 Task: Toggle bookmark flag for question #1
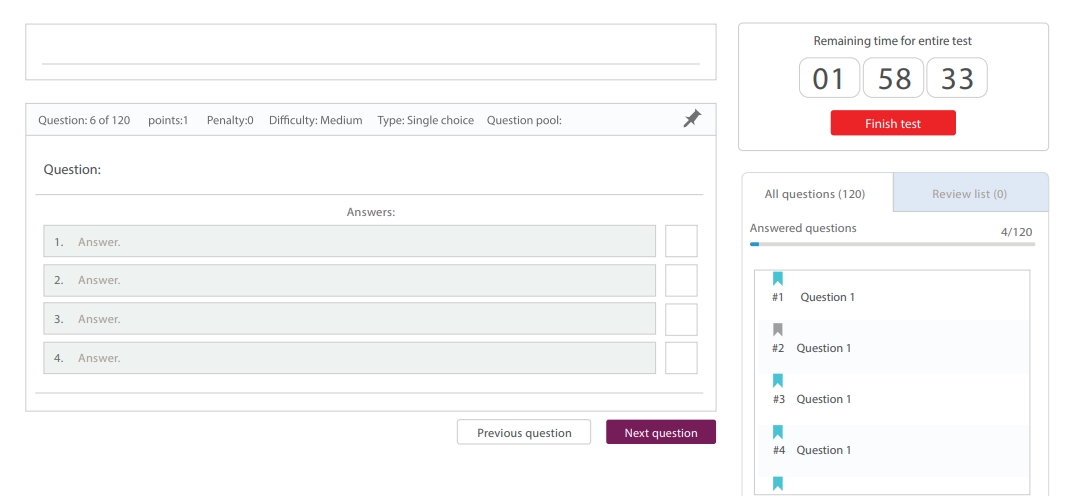[x=778, y=279]
